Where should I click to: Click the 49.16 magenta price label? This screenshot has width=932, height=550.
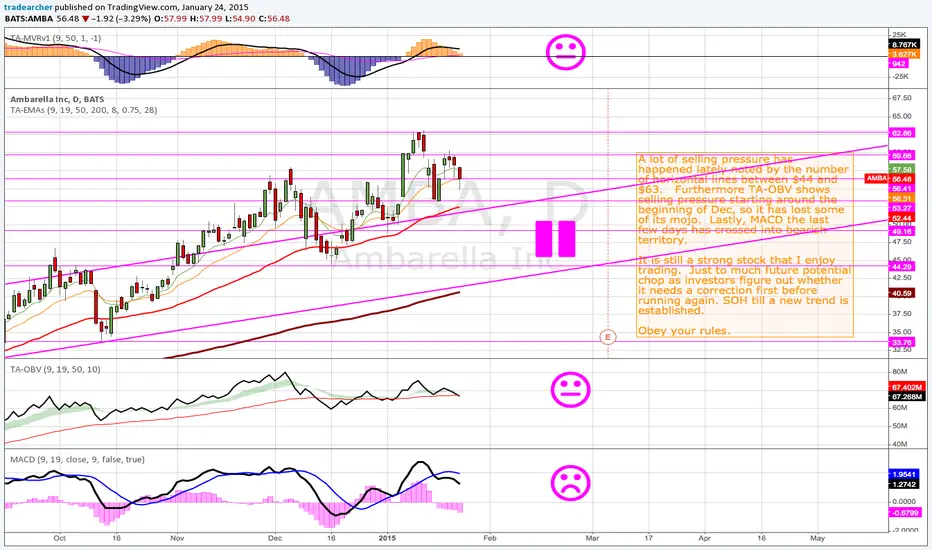pos(902,231)
